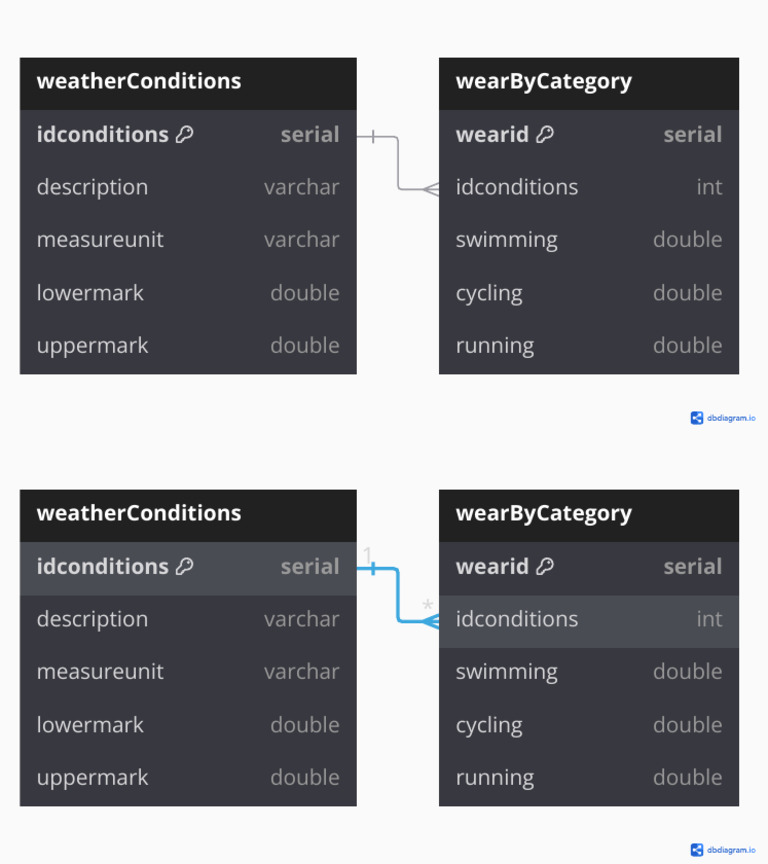Click the key icon next to wearid in top diagram

[545, 134]
